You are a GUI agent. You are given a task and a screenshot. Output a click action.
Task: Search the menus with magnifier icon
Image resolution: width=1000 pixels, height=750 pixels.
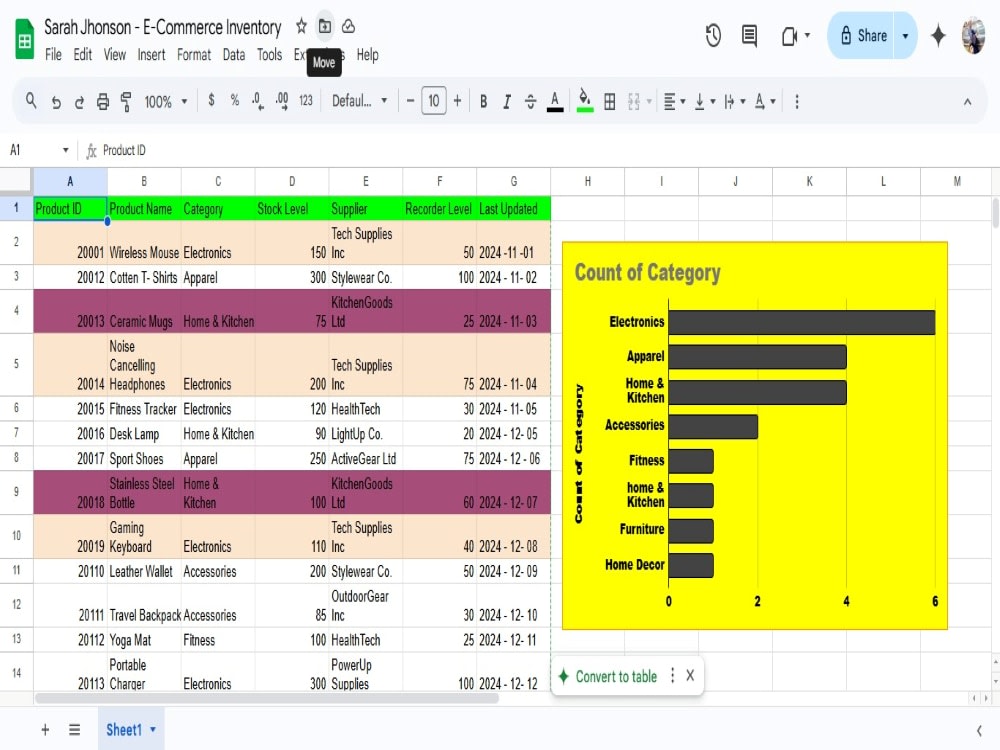tap(31, 101)
